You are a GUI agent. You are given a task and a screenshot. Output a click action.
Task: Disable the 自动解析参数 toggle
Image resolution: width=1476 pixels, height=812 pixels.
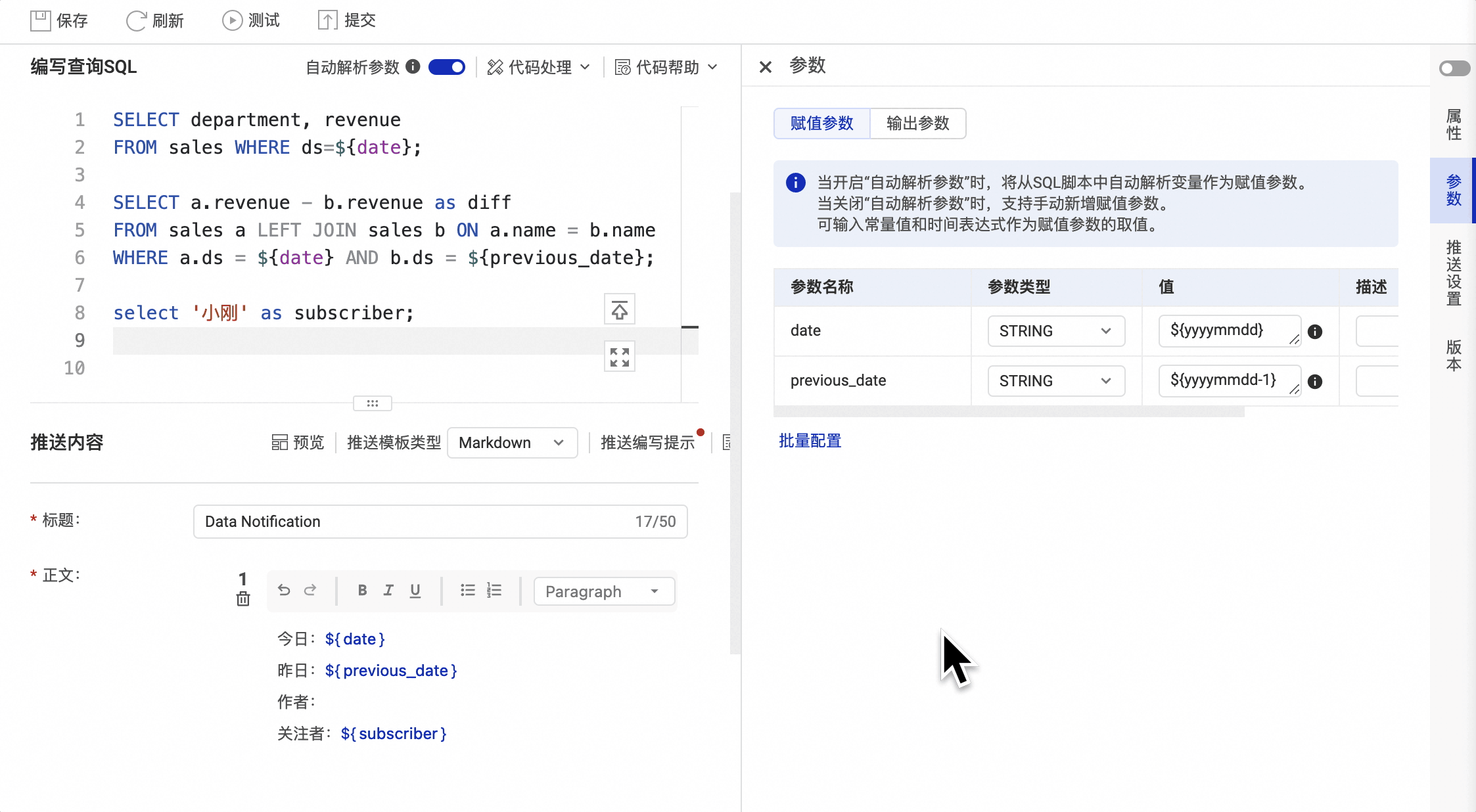coord(447,66)
